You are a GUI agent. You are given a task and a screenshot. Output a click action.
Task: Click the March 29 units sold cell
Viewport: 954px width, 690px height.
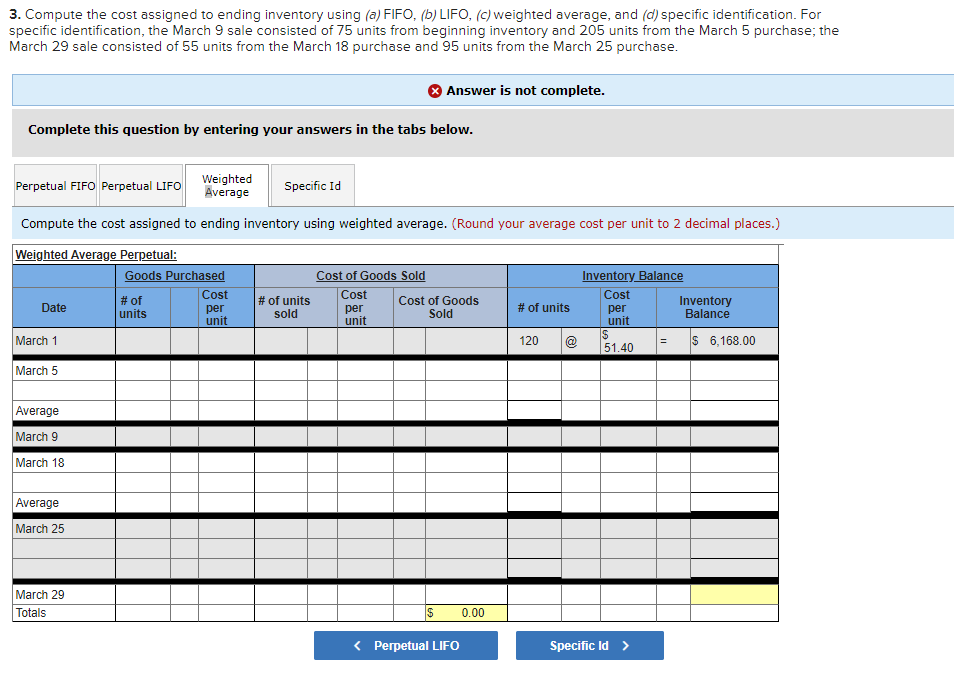pos(283,594)
